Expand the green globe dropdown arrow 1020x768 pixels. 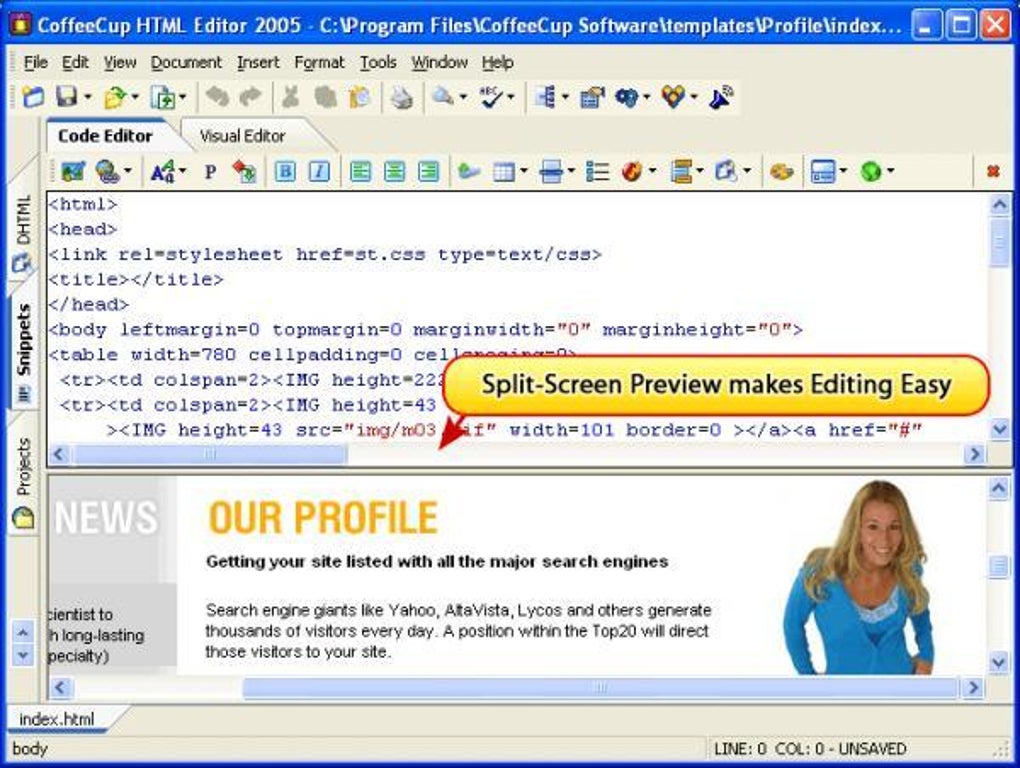pos(891,172)
